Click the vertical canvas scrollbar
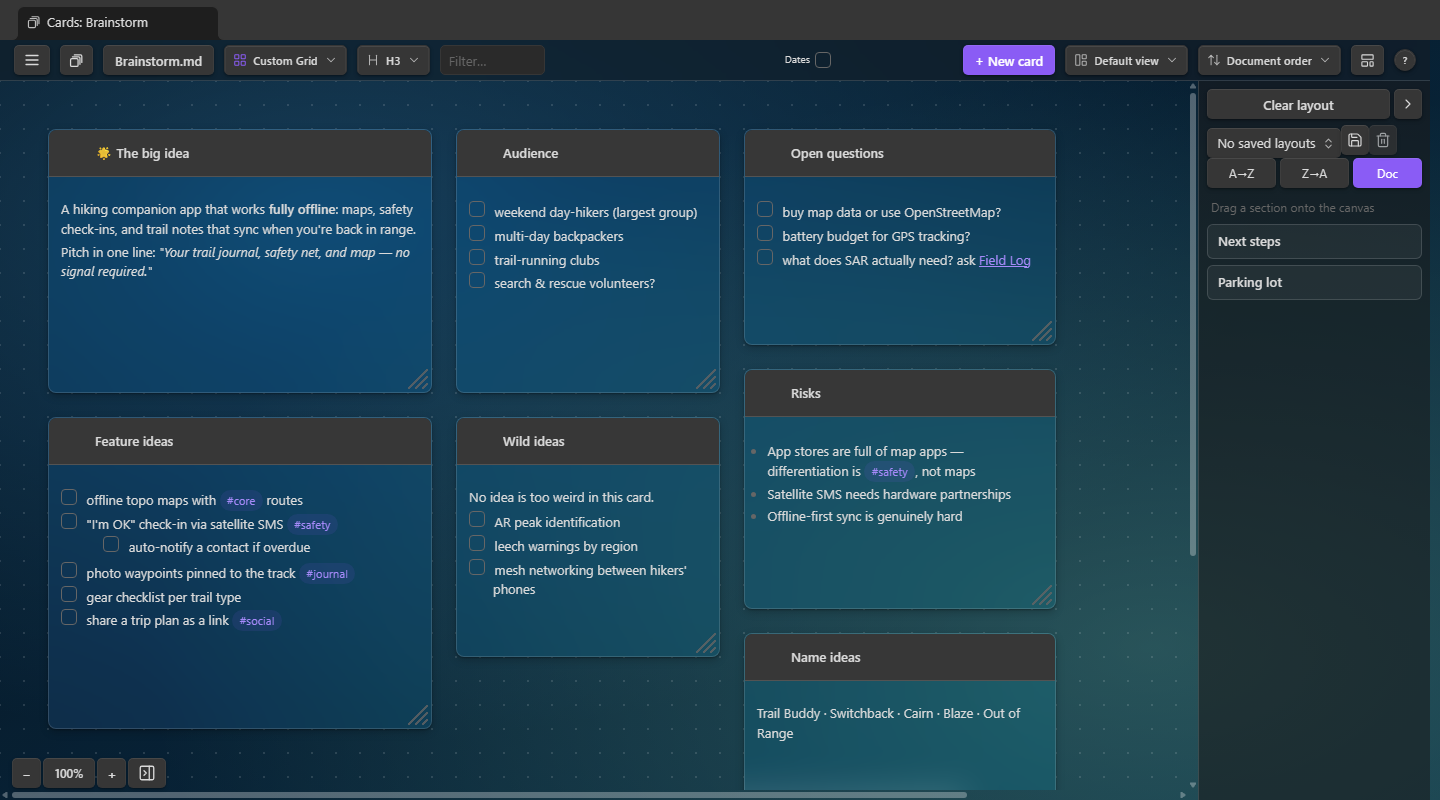This screenshot has width=1440, height=800. tap(1192, 325)
